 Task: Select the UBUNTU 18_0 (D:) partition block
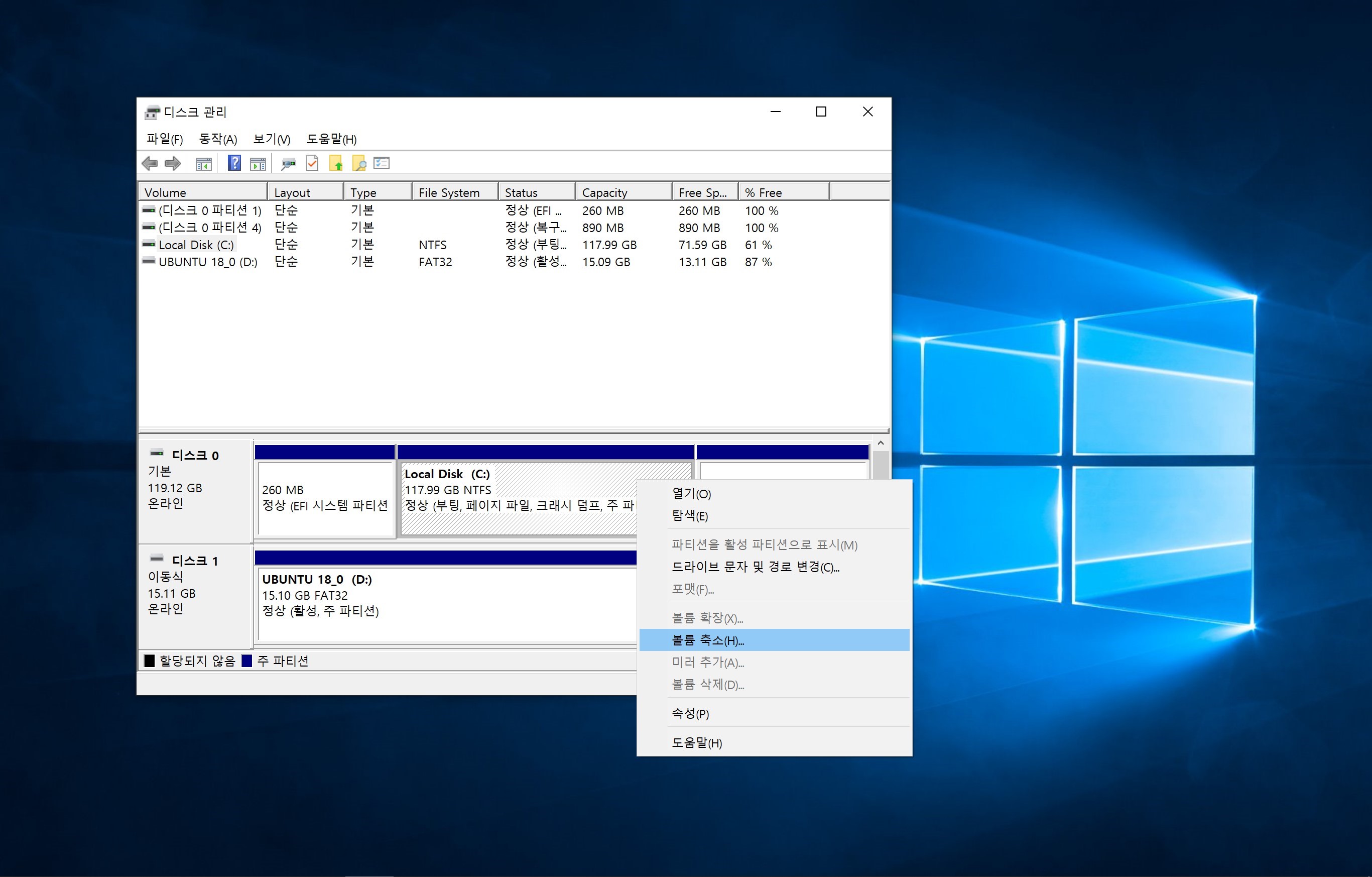click(447, 604)
